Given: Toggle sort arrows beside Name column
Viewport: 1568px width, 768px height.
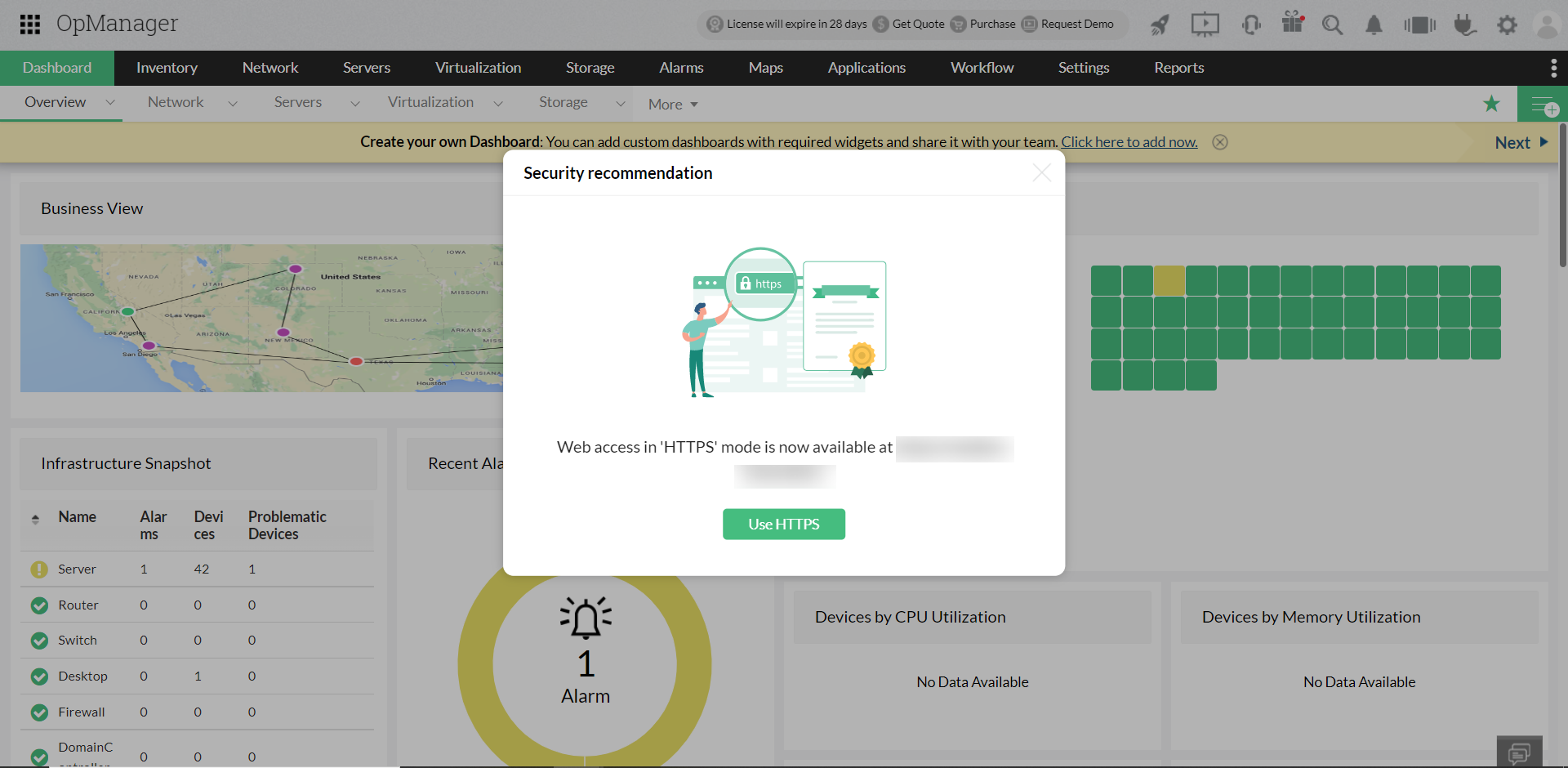Looking at the screenshot, I should pos(35,519).
